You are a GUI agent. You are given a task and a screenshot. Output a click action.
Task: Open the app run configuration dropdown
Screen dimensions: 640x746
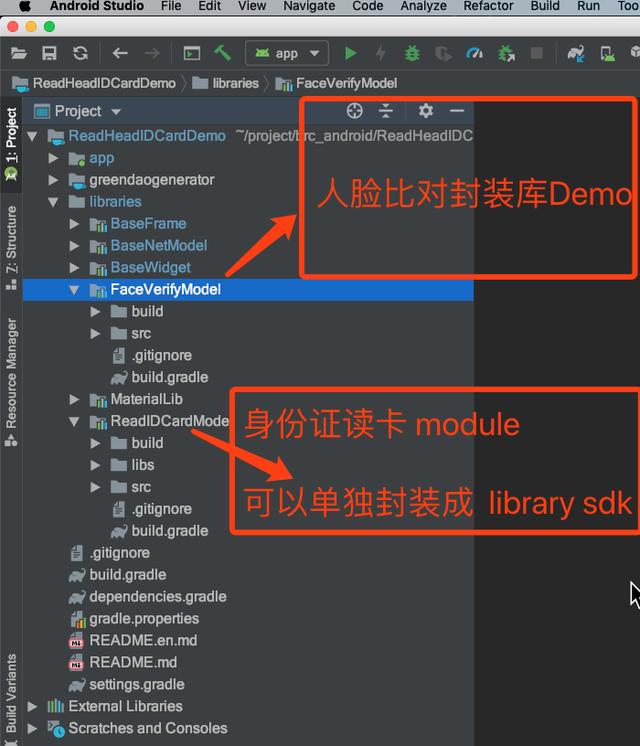click(x=287, y=53)
